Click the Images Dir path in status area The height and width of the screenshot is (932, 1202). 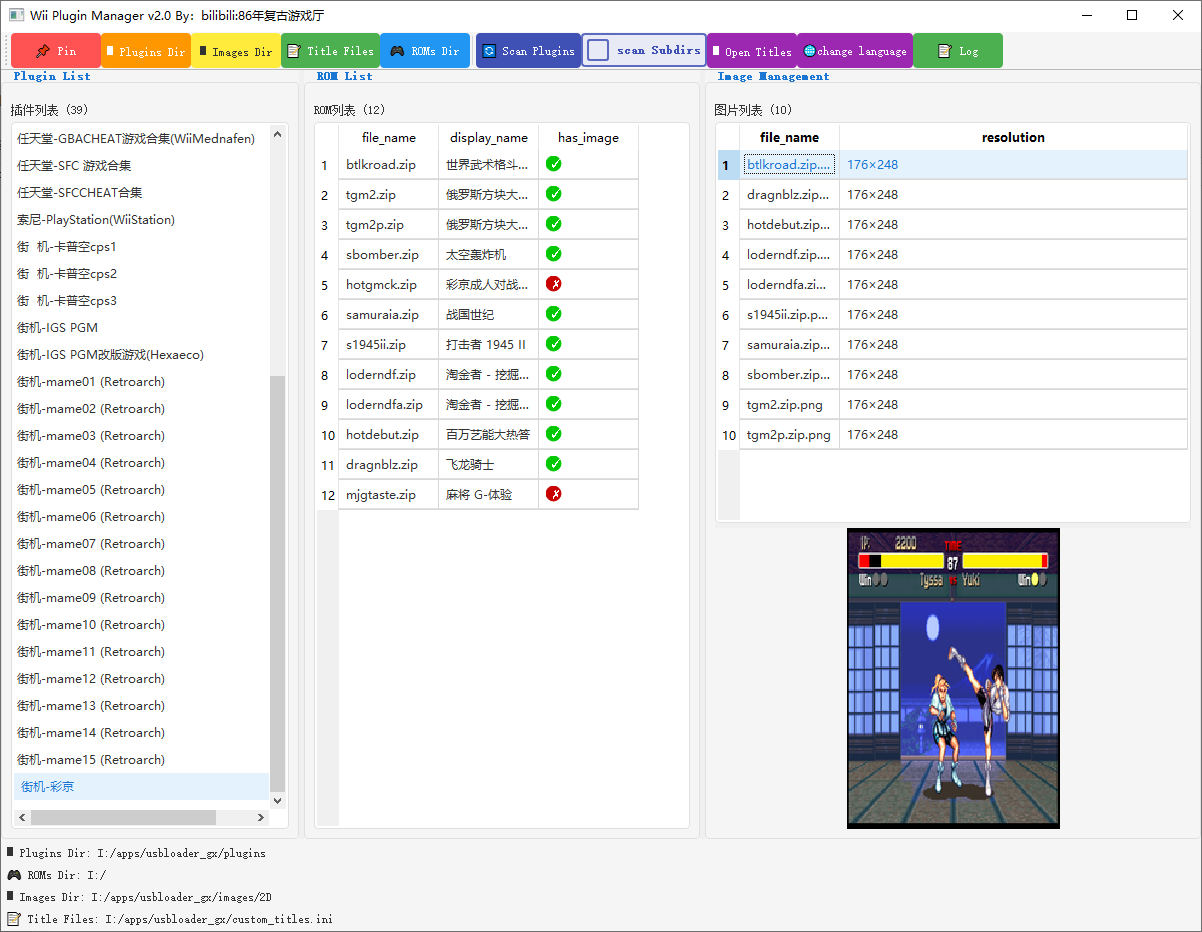(x=181, y=897)
